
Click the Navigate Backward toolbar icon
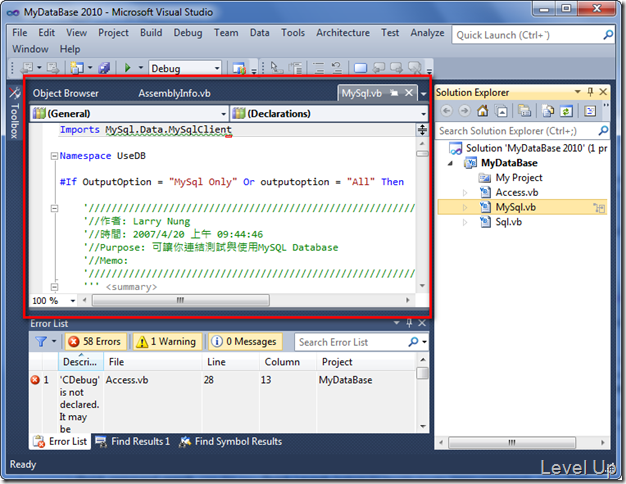pyautogui.click(x=28, y=68)
